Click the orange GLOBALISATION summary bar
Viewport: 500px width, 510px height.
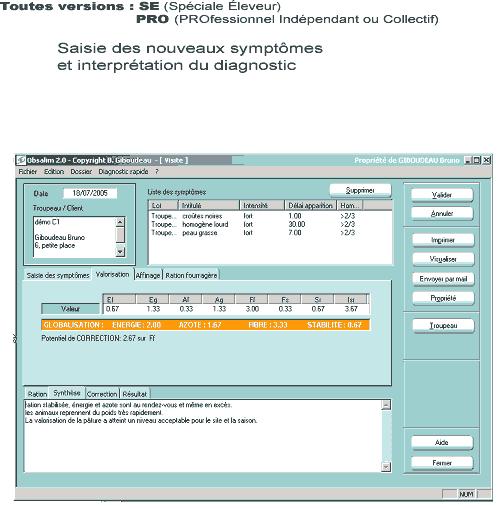pos(205,325)
